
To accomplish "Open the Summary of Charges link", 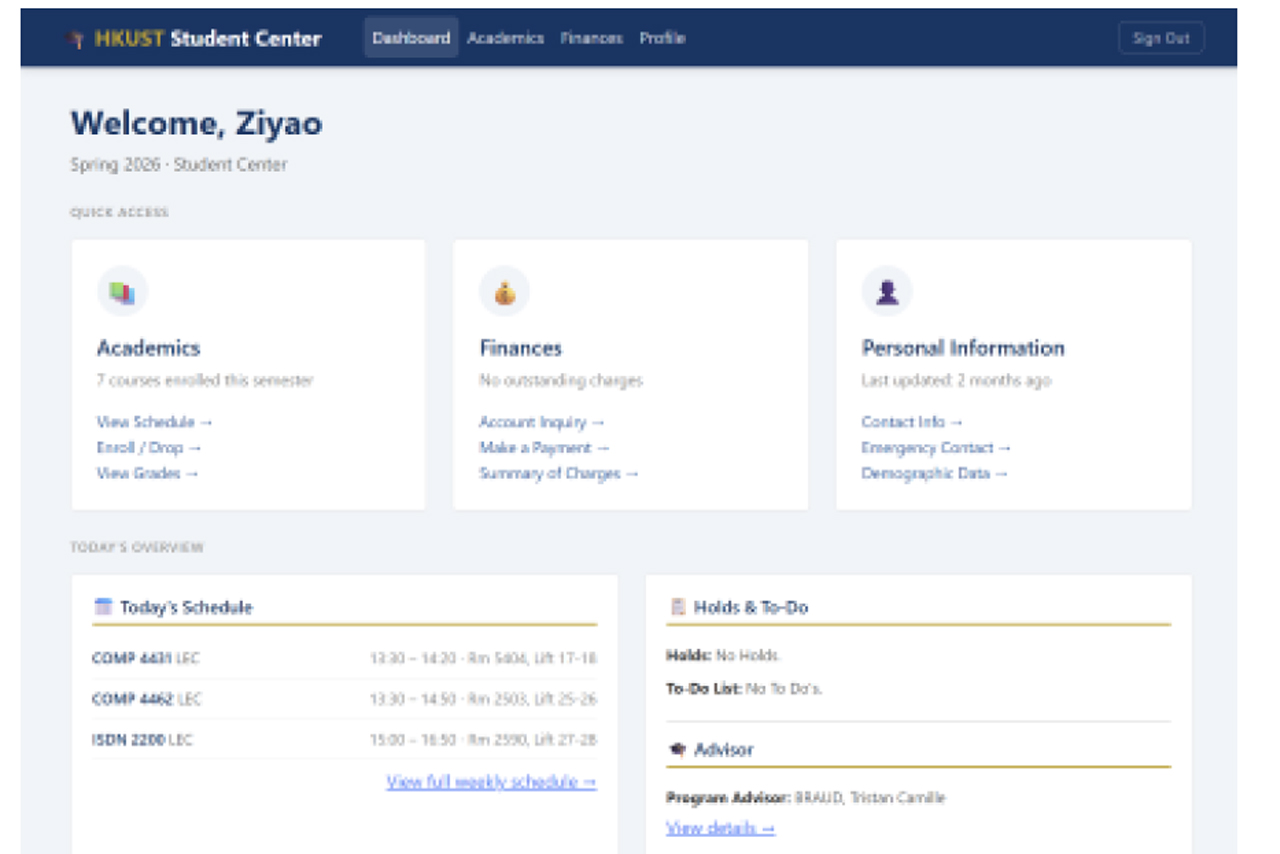I will [559, 473].
